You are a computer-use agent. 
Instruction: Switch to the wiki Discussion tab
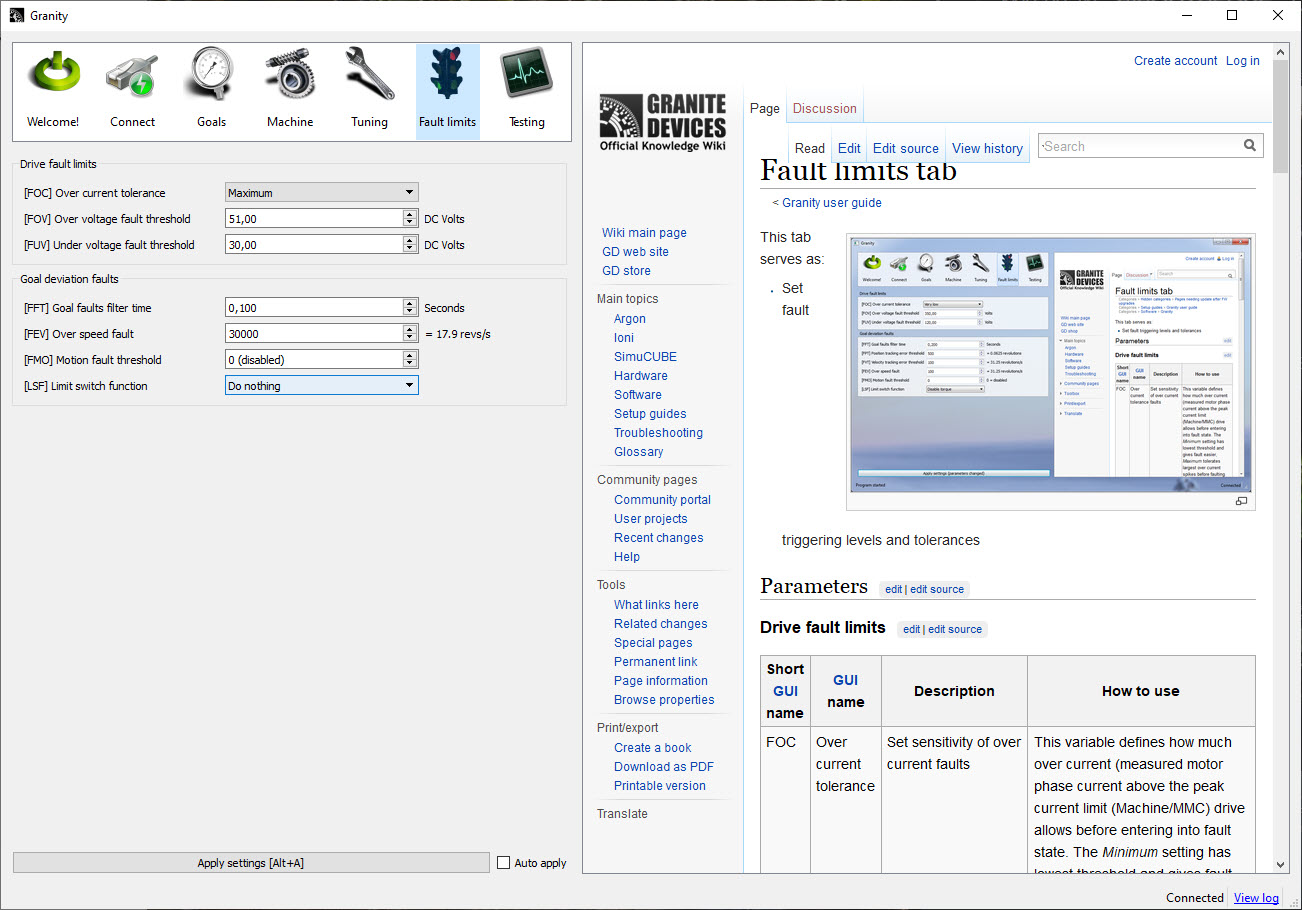click(x=824, y=108)
